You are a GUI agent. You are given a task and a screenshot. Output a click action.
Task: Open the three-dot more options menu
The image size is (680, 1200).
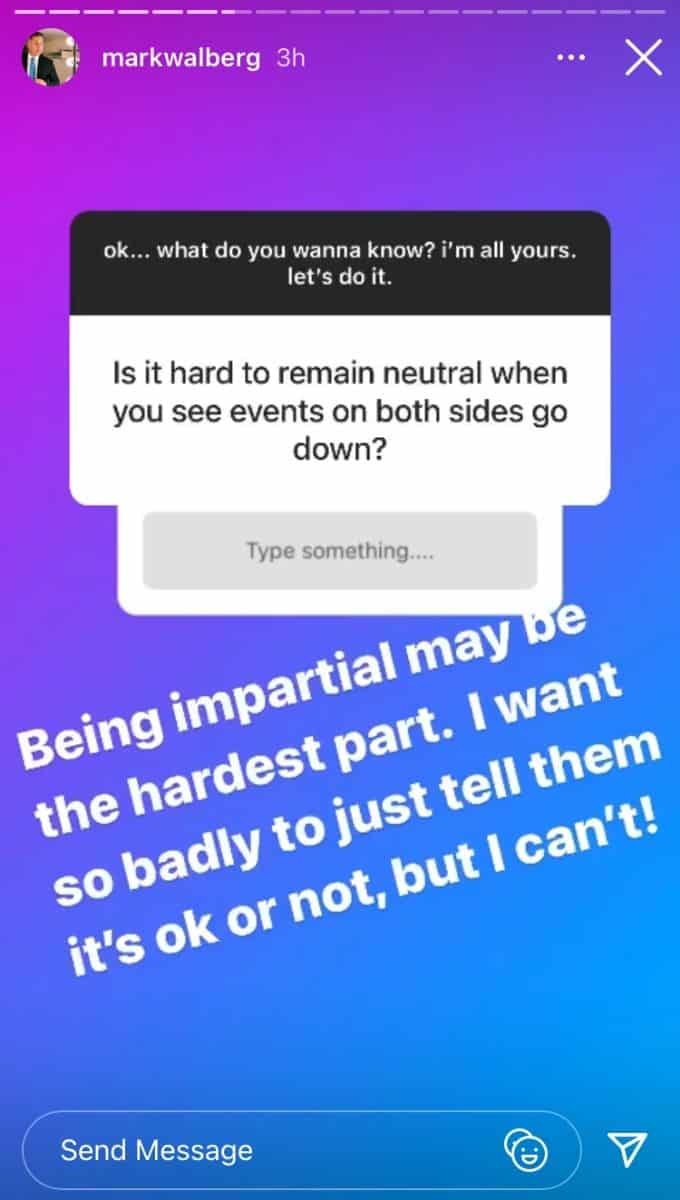point(571,59)
